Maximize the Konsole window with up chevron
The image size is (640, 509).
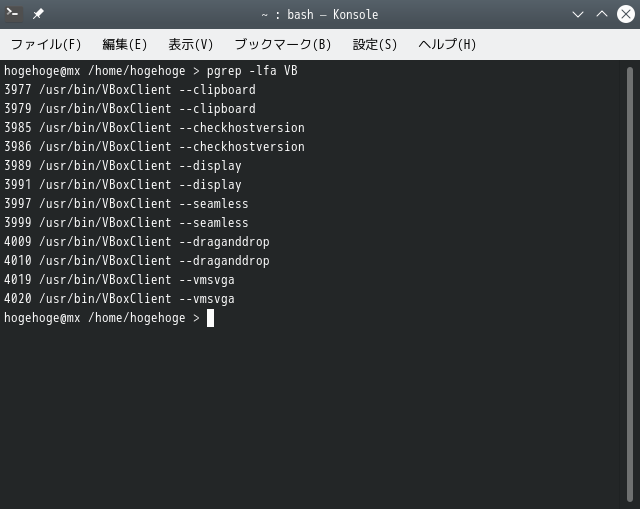602,14
